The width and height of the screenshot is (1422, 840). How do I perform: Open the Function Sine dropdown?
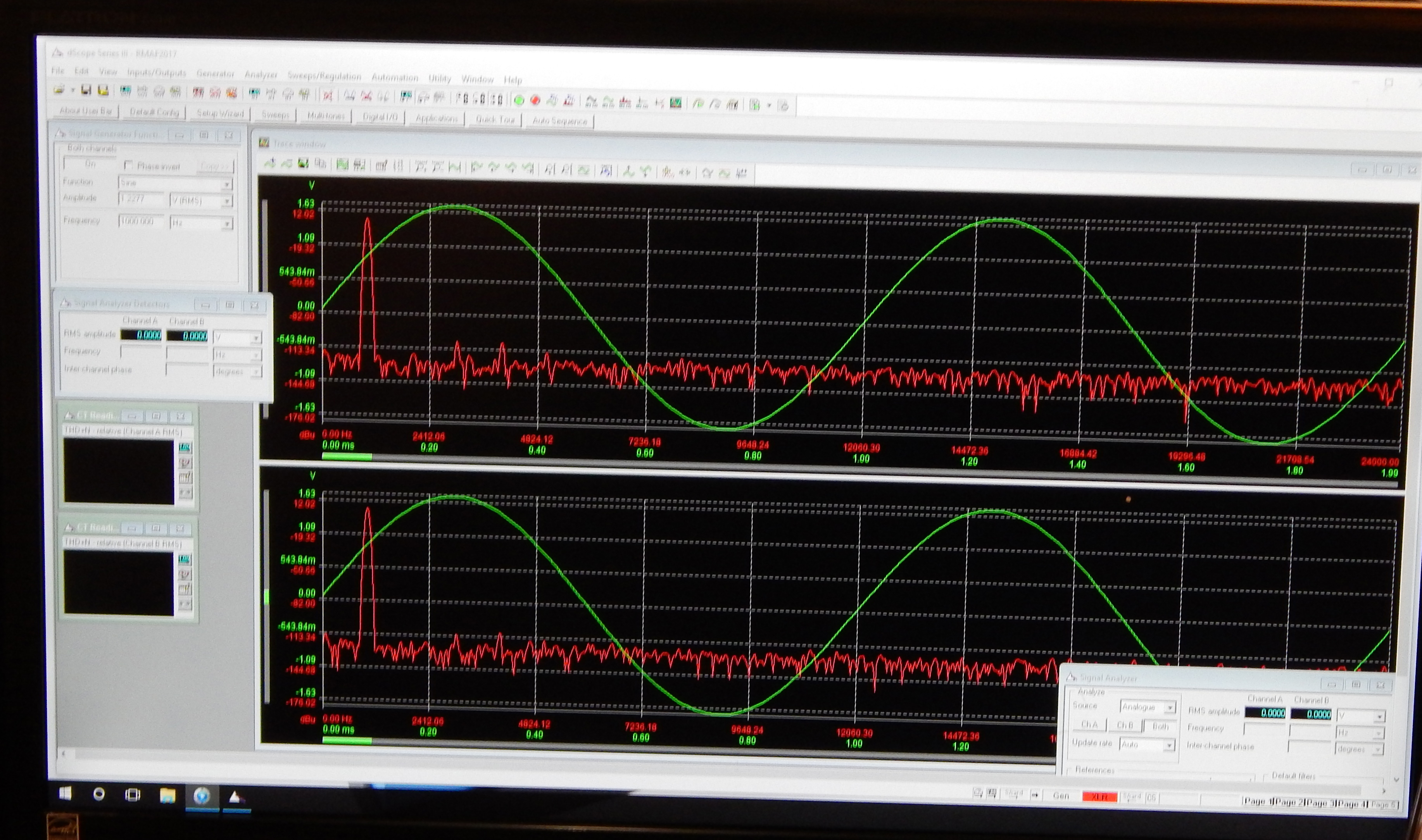[226, 184]
